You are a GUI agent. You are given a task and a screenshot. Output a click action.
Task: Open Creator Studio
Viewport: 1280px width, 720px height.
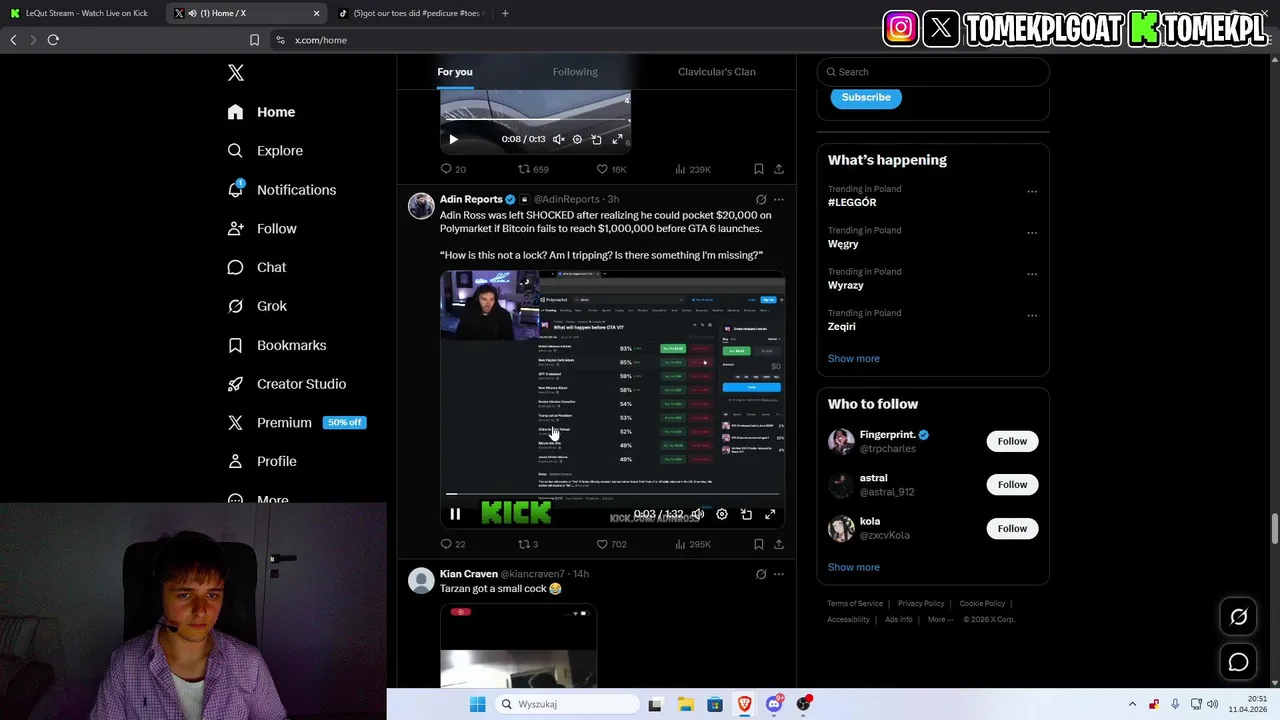click(x=286, y=384)
